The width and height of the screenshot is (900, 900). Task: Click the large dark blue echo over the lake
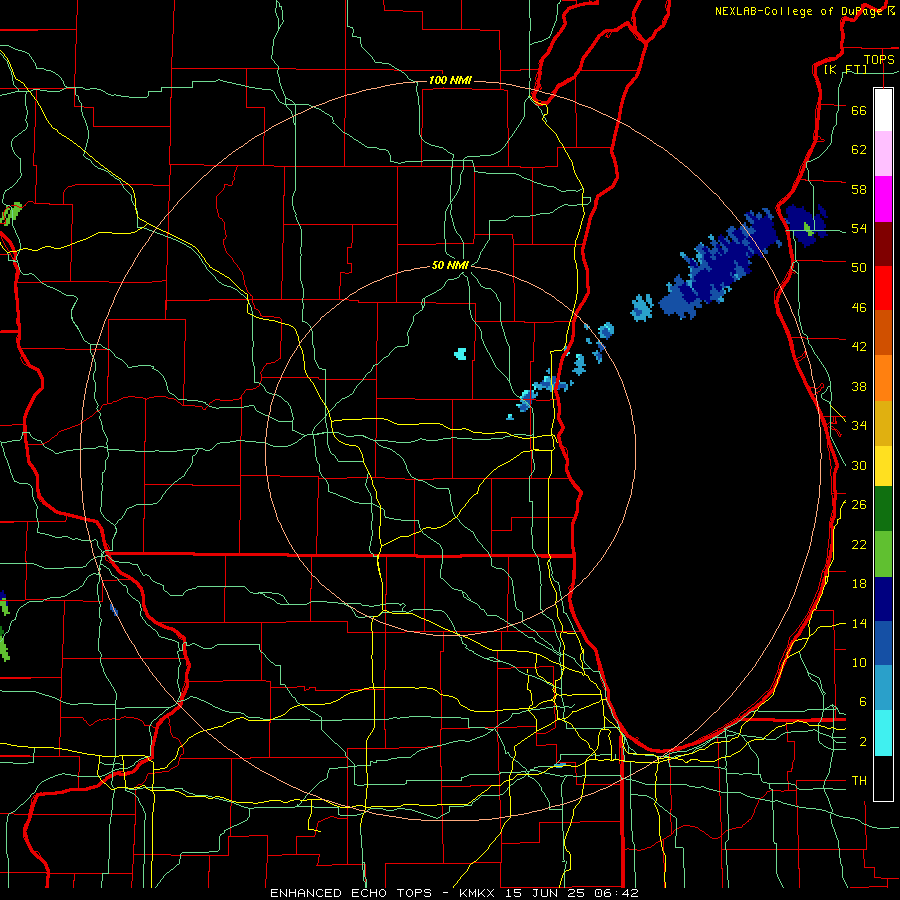(720, 267)
